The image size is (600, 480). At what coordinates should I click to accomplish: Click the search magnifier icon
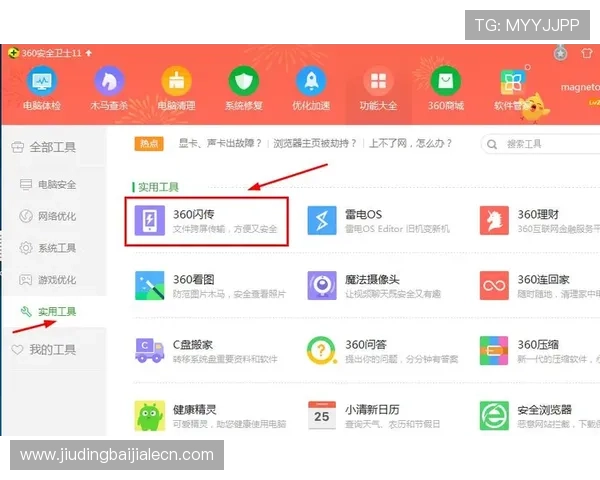(x=492, y=144)
